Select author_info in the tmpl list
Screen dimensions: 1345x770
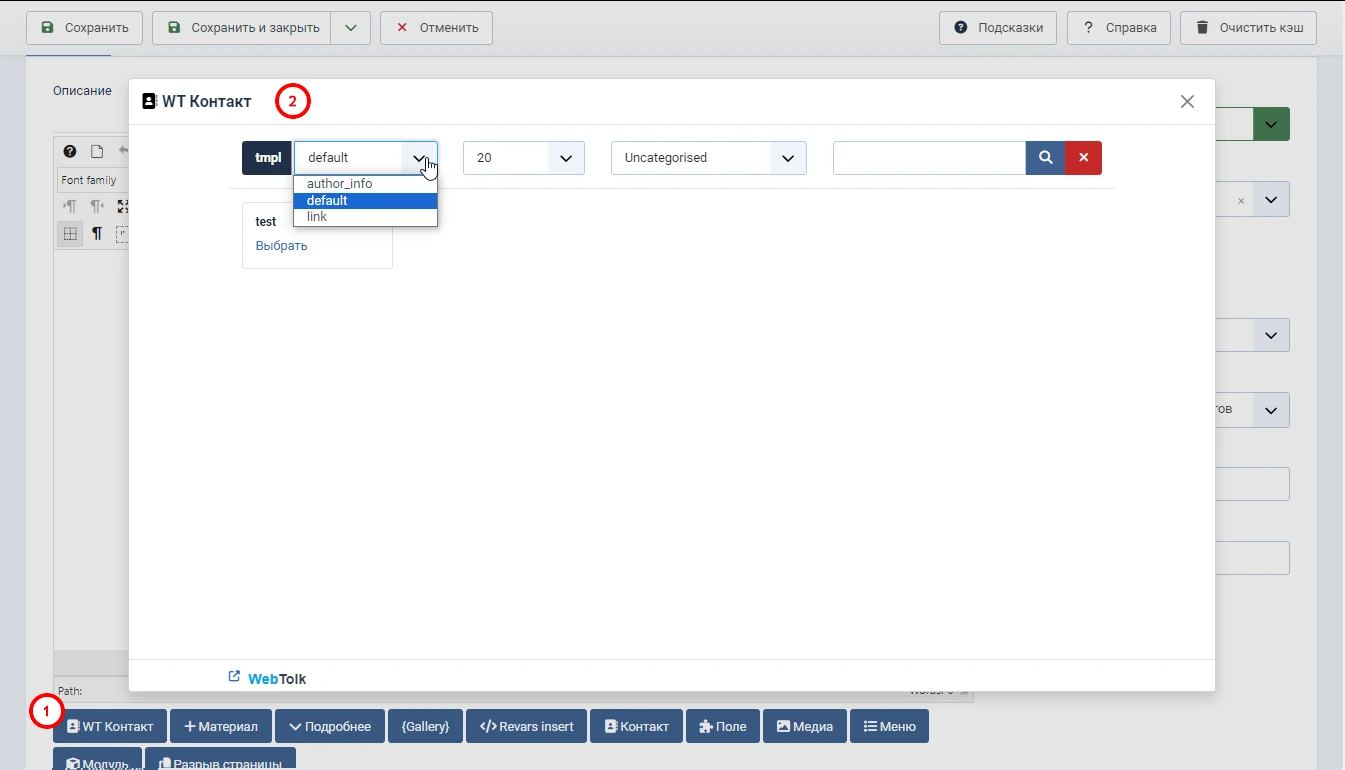(340, 184)
